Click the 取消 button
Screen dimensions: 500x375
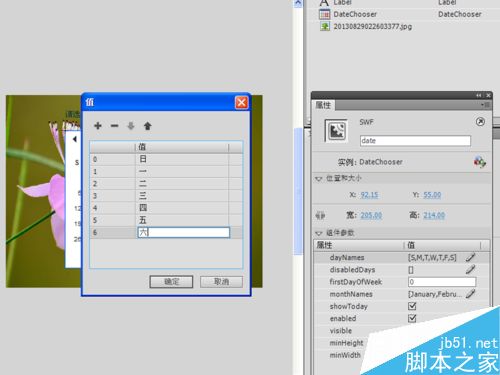point(221,282)
